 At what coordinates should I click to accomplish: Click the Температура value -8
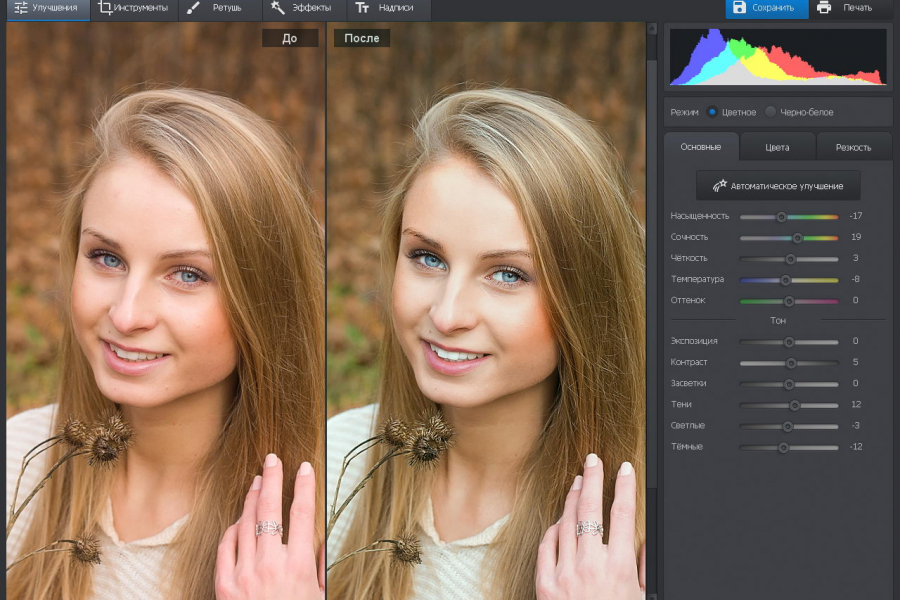pyautogui.click(x=855, y=279)
